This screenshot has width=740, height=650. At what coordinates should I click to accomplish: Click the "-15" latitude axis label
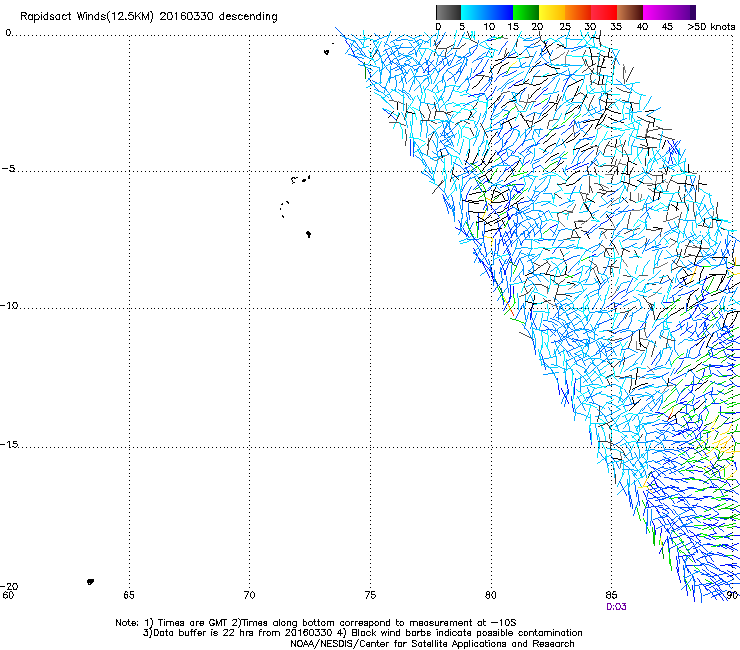click(x=9, y=444)
